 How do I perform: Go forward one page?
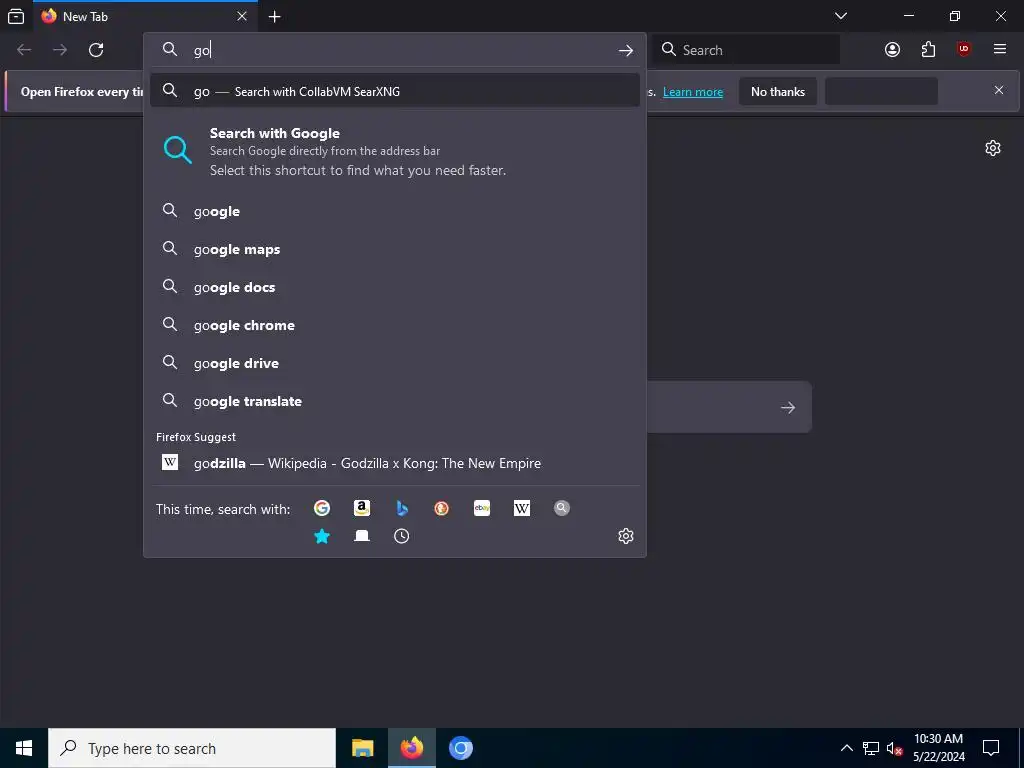[x=59, y=50]
